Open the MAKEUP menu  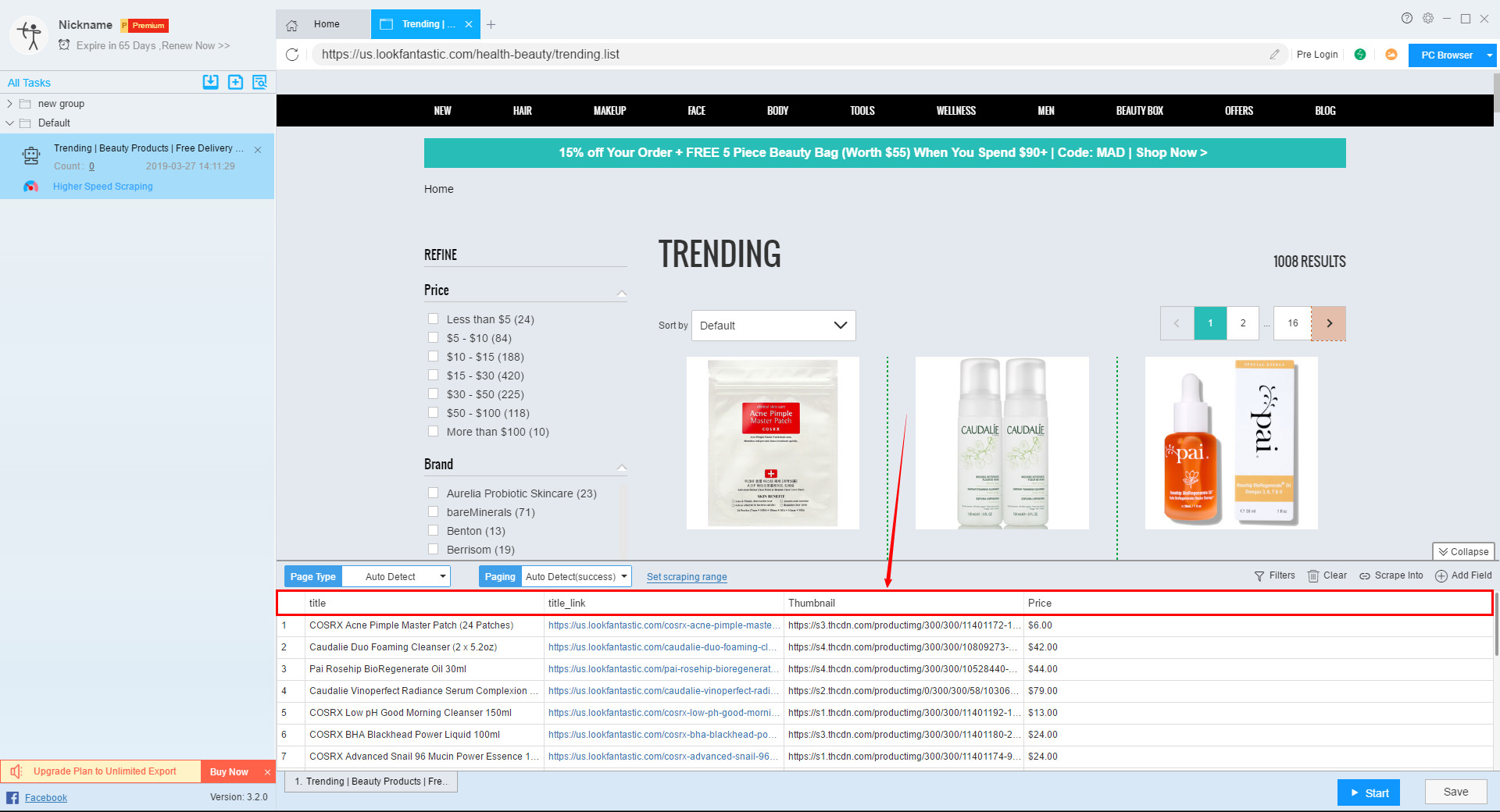coord(609,111)
